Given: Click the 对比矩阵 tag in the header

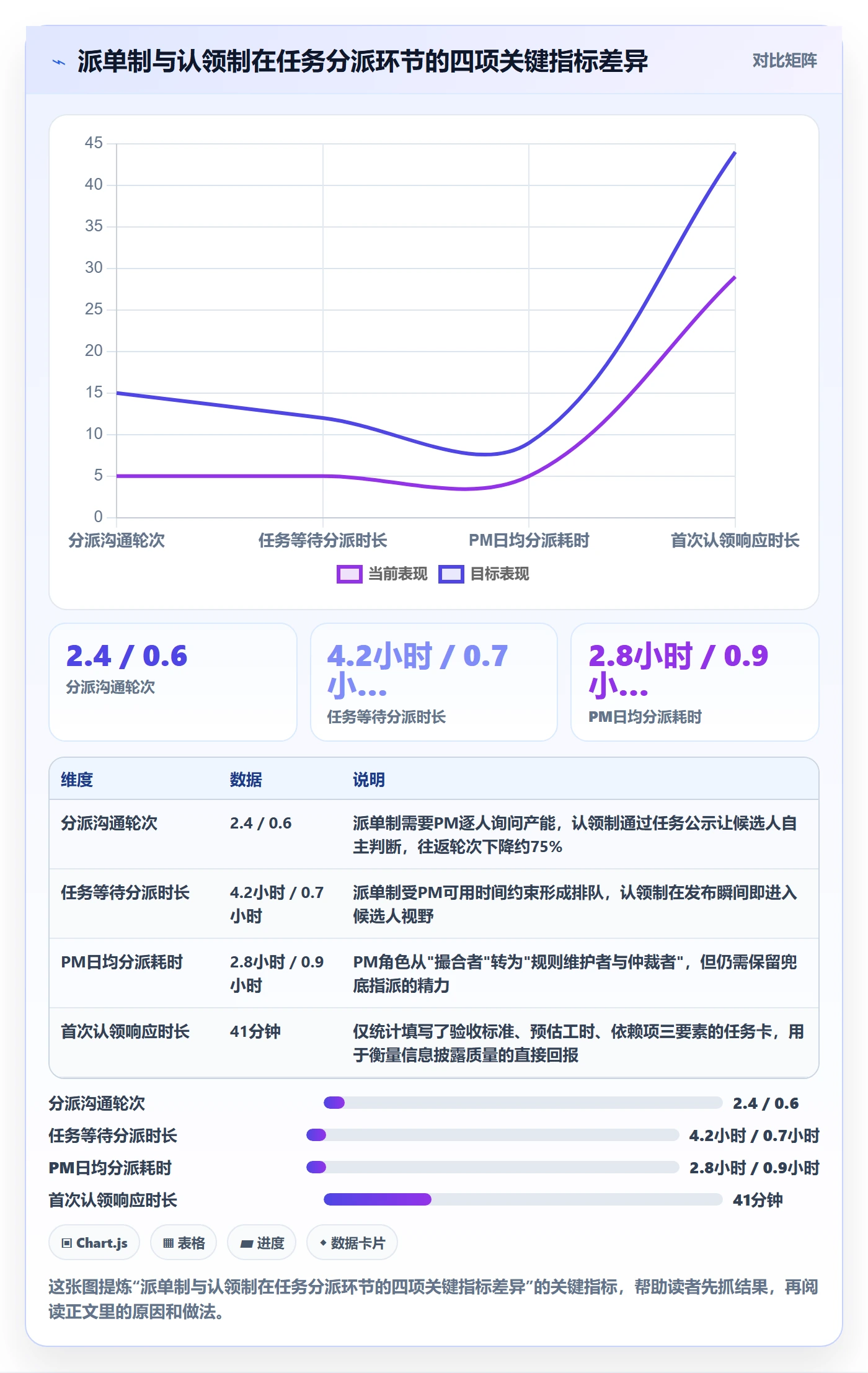Looking at the screenshot, I should pos(784,60).
